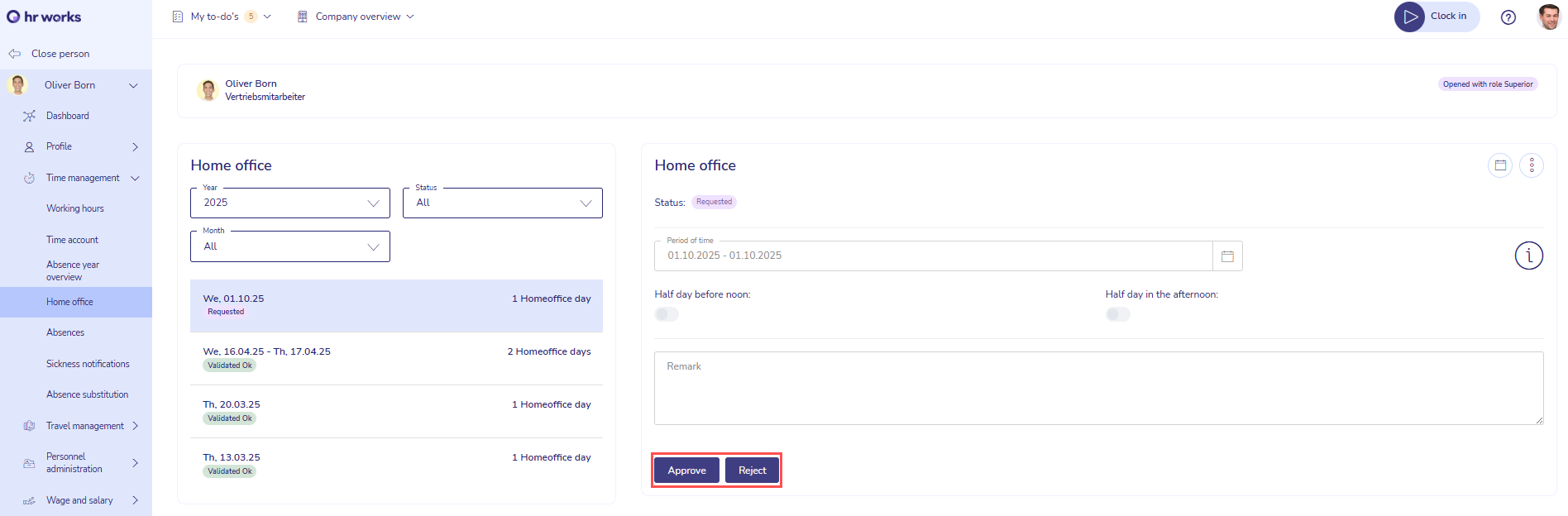Open the three-dot options menu
Screen dimensions: 1568x516
coord(1532,165)
